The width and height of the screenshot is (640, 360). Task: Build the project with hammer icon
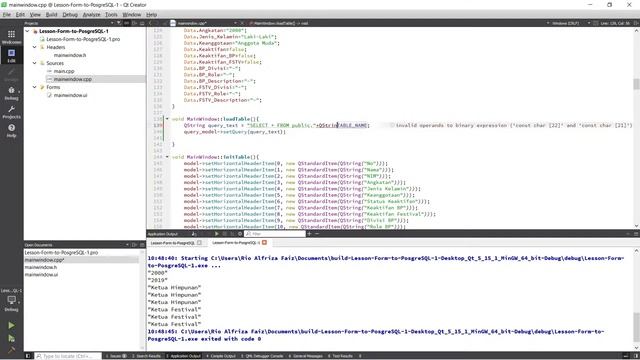pyautogui.click(x=11, y=349)
